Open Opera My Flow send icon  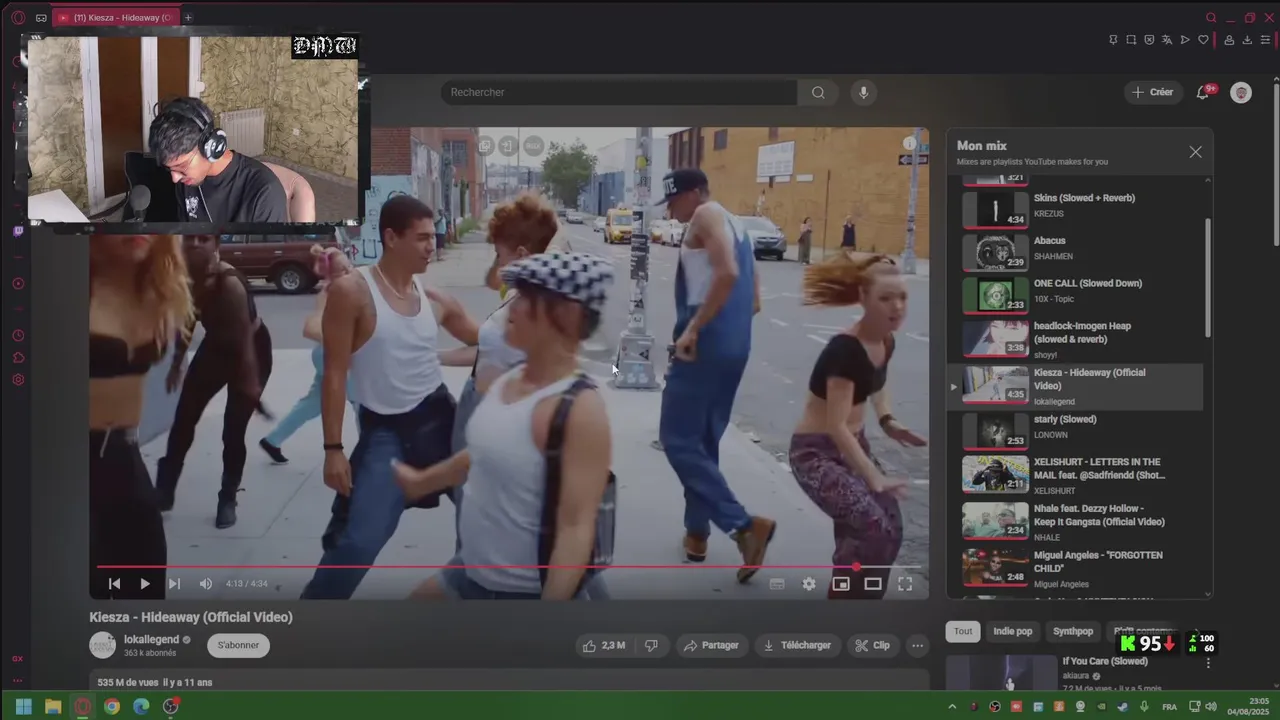point(1185,40)
